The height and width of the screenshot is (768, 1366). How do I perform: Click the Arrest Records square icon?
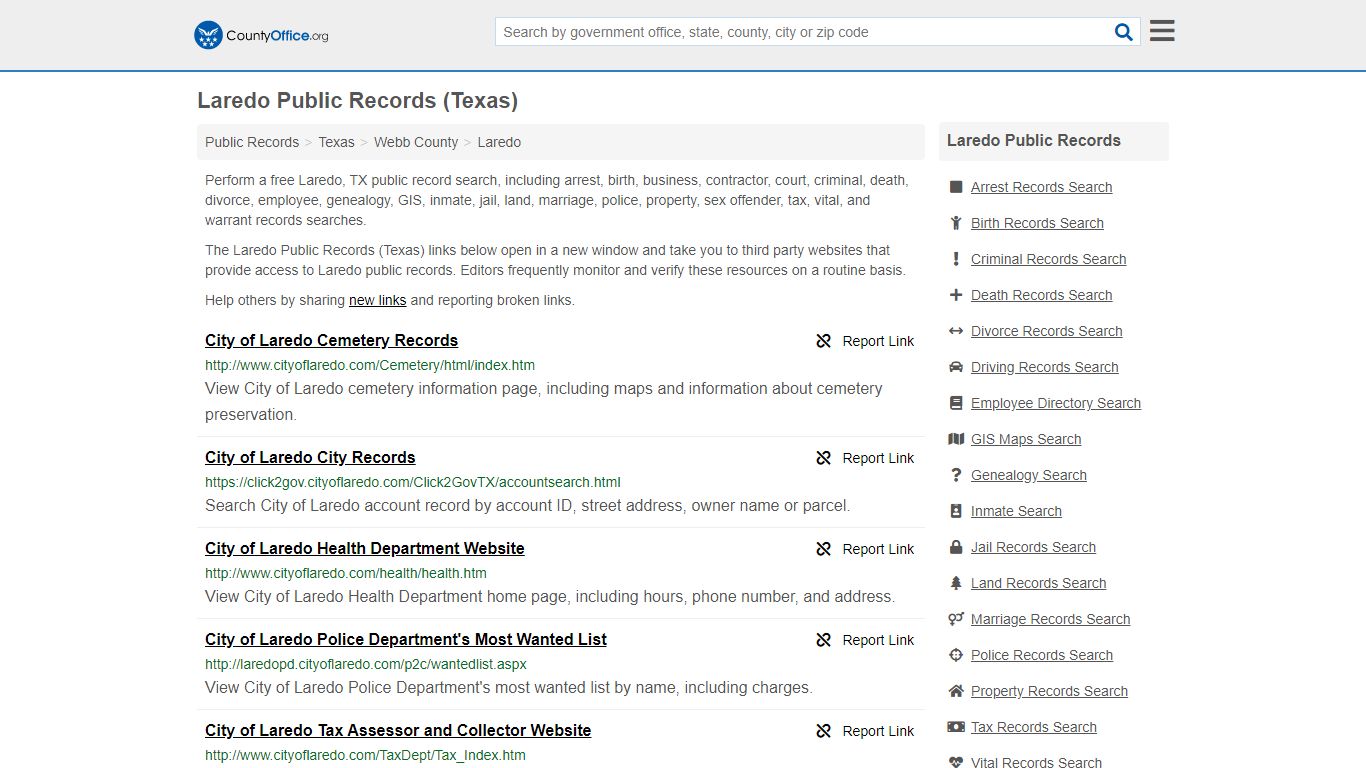click(956, 187)
